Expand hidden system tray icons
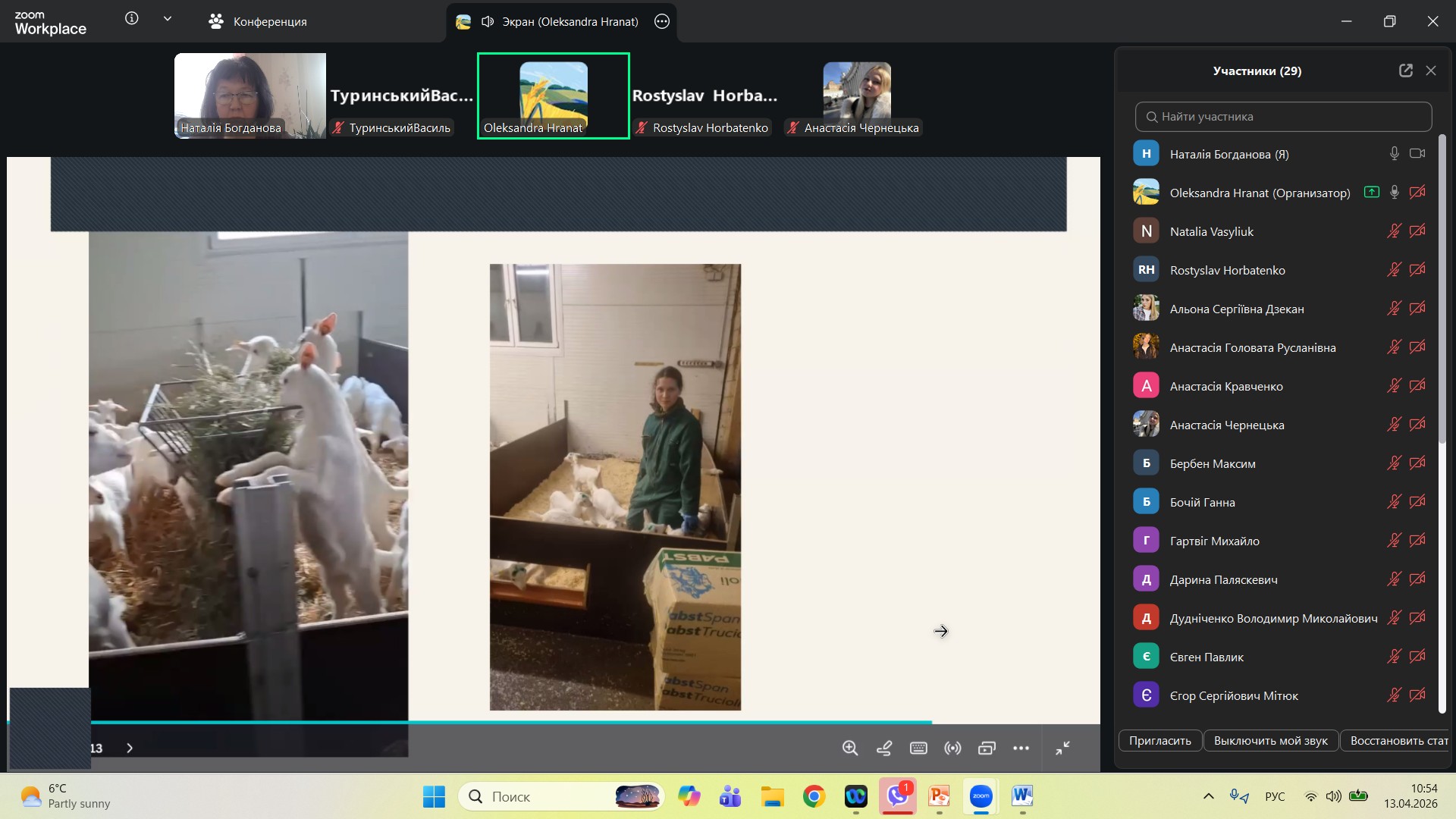This screenshot has width=1456, height=819. coord(1209,796)
